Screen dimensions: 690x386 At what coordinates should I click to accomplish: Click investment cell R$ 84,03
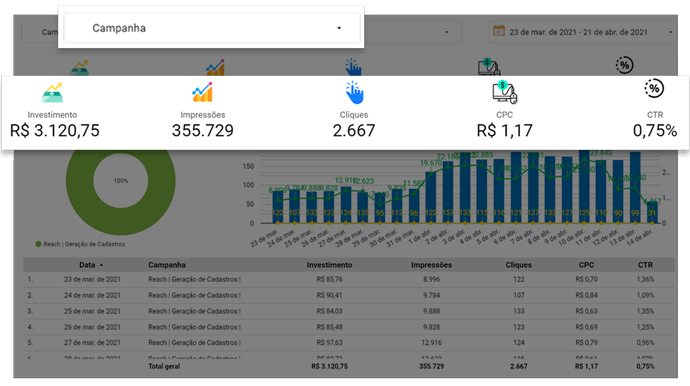329,311
